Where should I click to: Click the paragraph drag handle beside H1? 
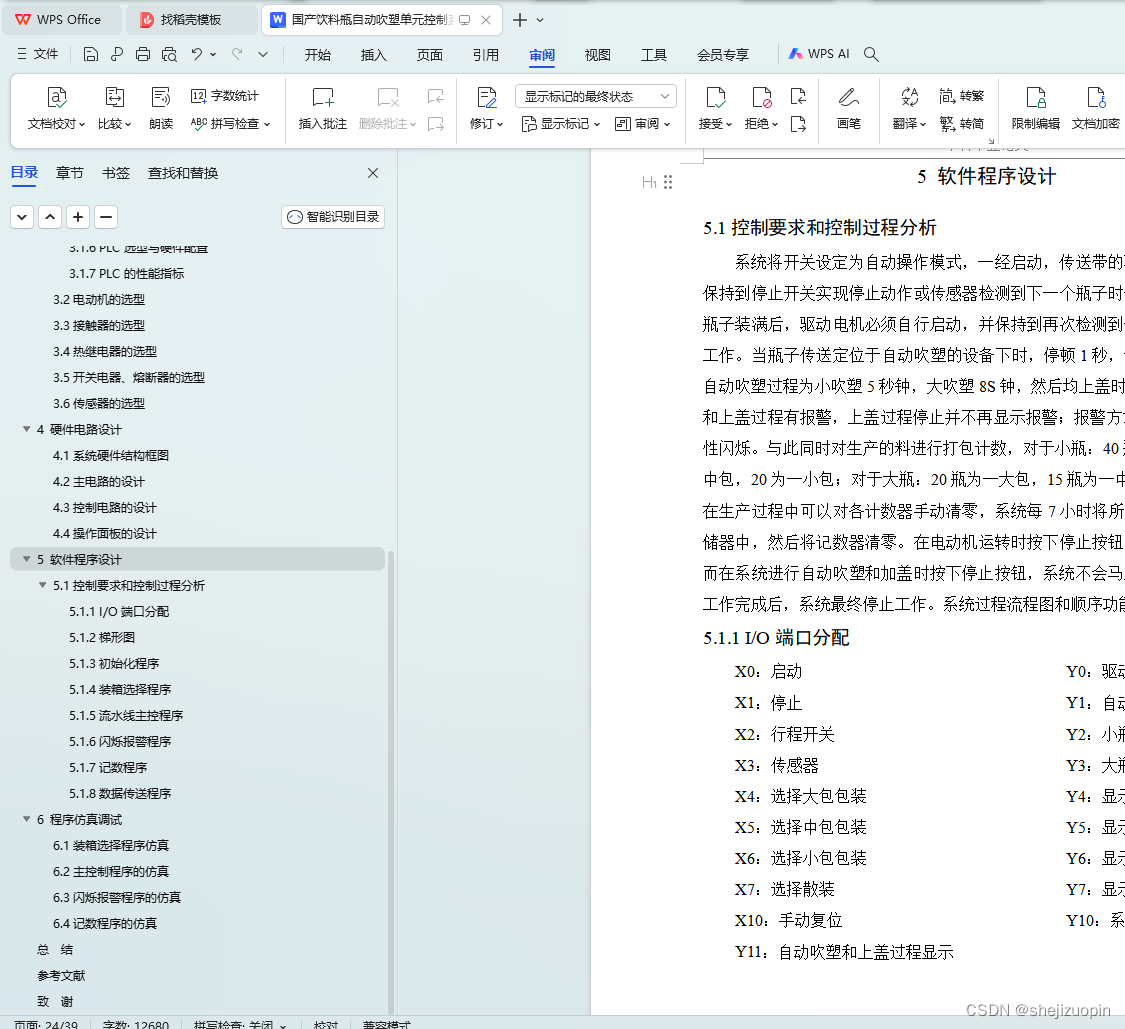pos(668,182)
